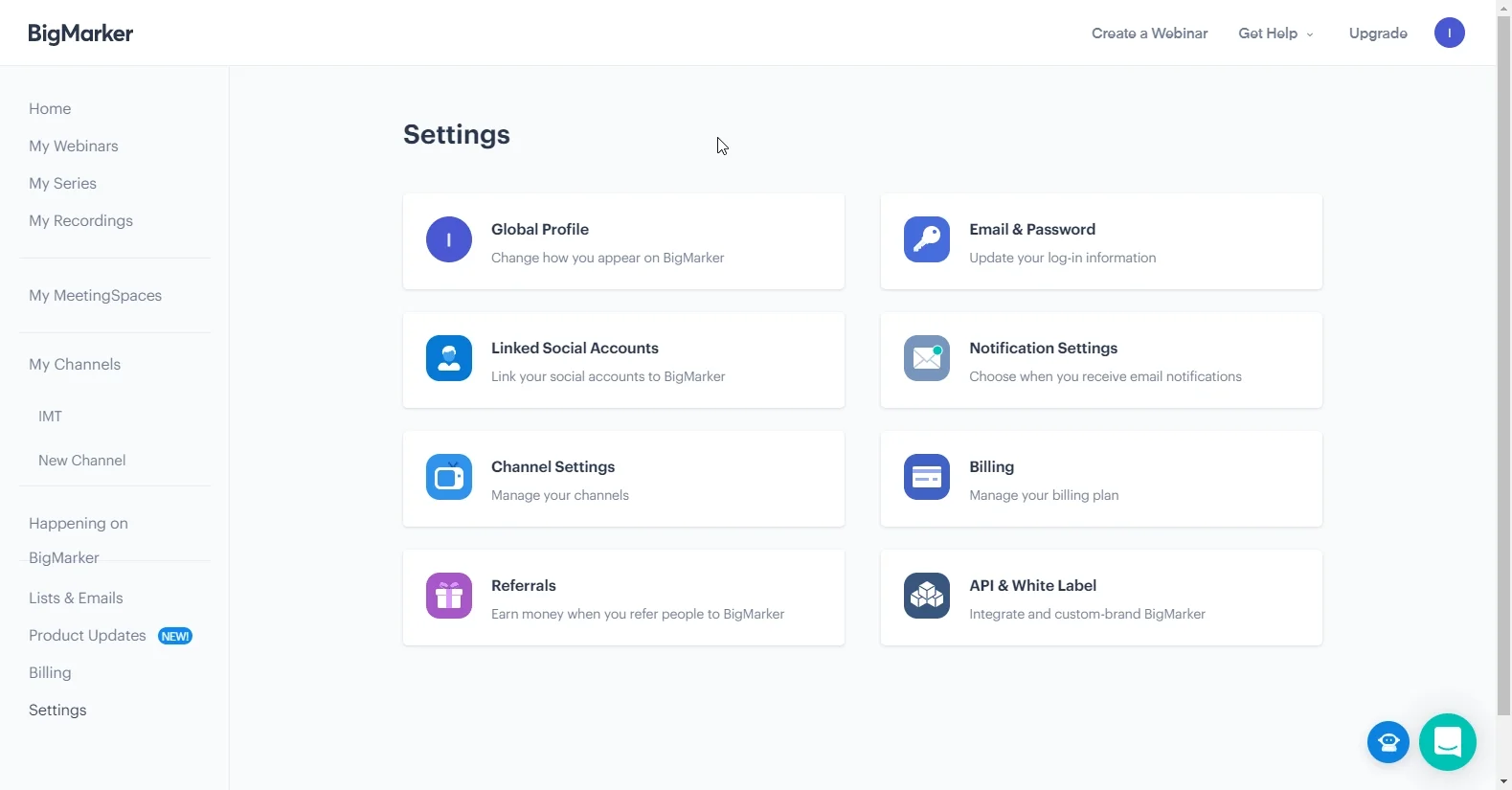
Task: Open Lists & Emails in sidebar
Action: pos(76,598)
